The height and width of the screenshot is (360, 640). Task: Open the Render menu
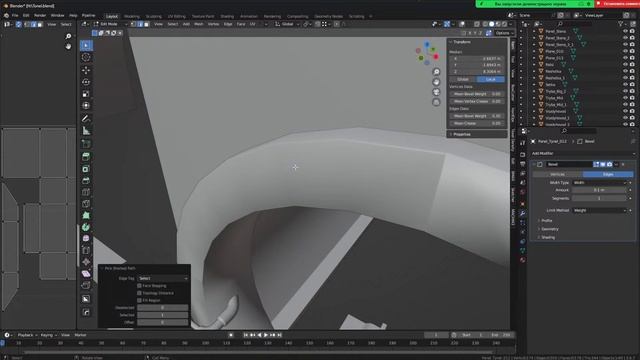click(x=40, y=16)
